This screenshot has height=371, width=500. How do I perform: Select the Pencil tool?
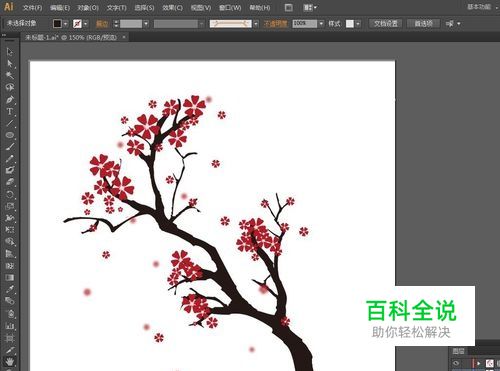click(10, 159)
